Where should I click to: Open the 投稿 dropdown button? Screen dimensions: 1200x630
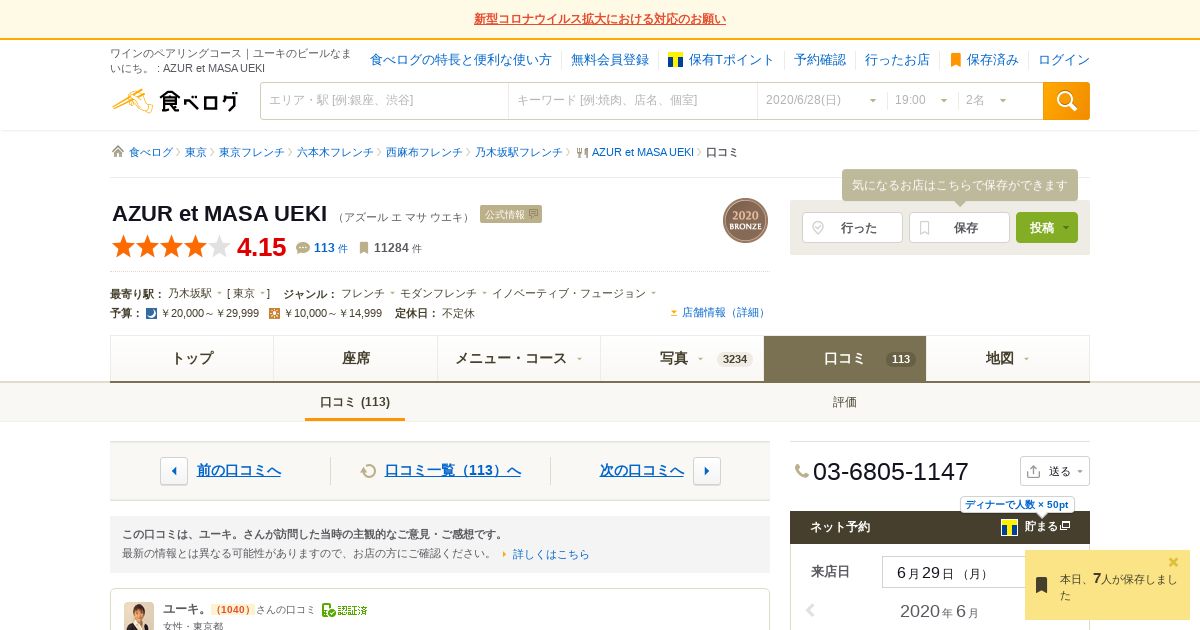click(x=1047, y=227)
